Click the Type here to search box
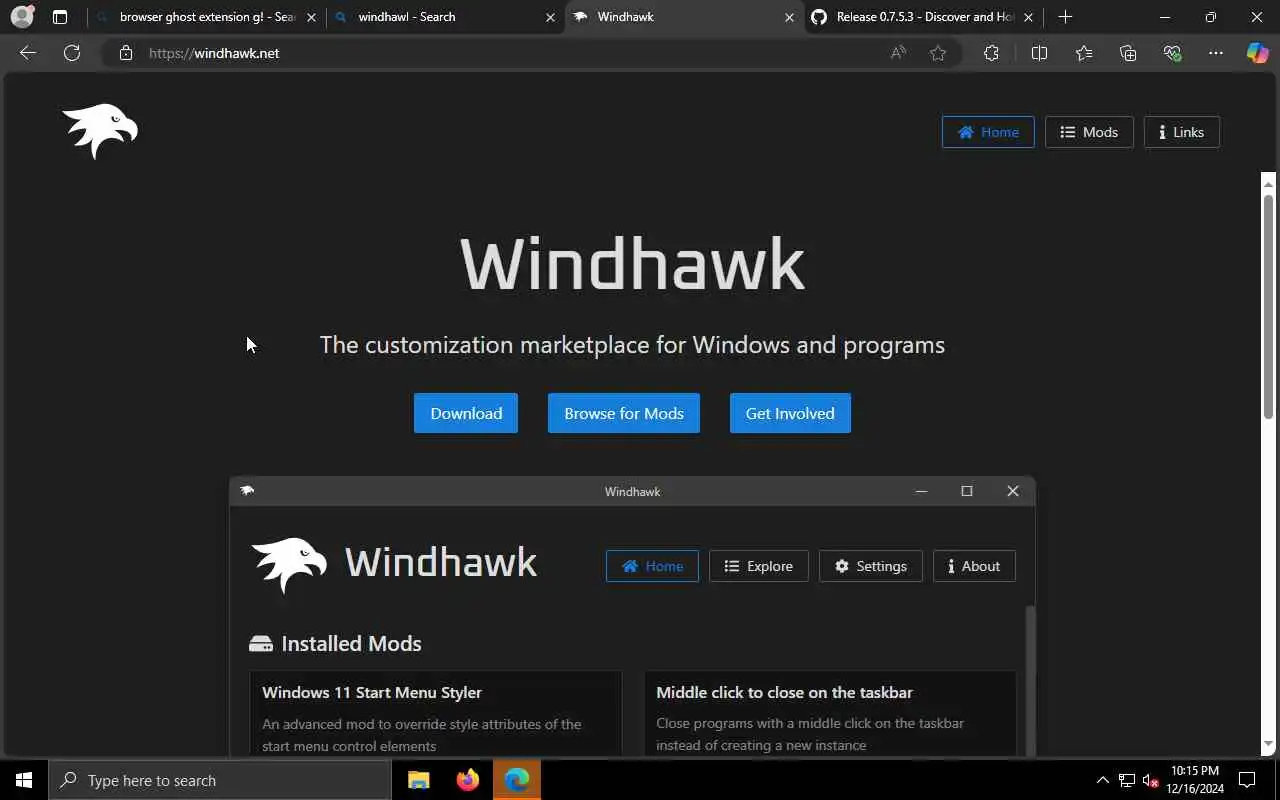 click(x=220, y=780)
